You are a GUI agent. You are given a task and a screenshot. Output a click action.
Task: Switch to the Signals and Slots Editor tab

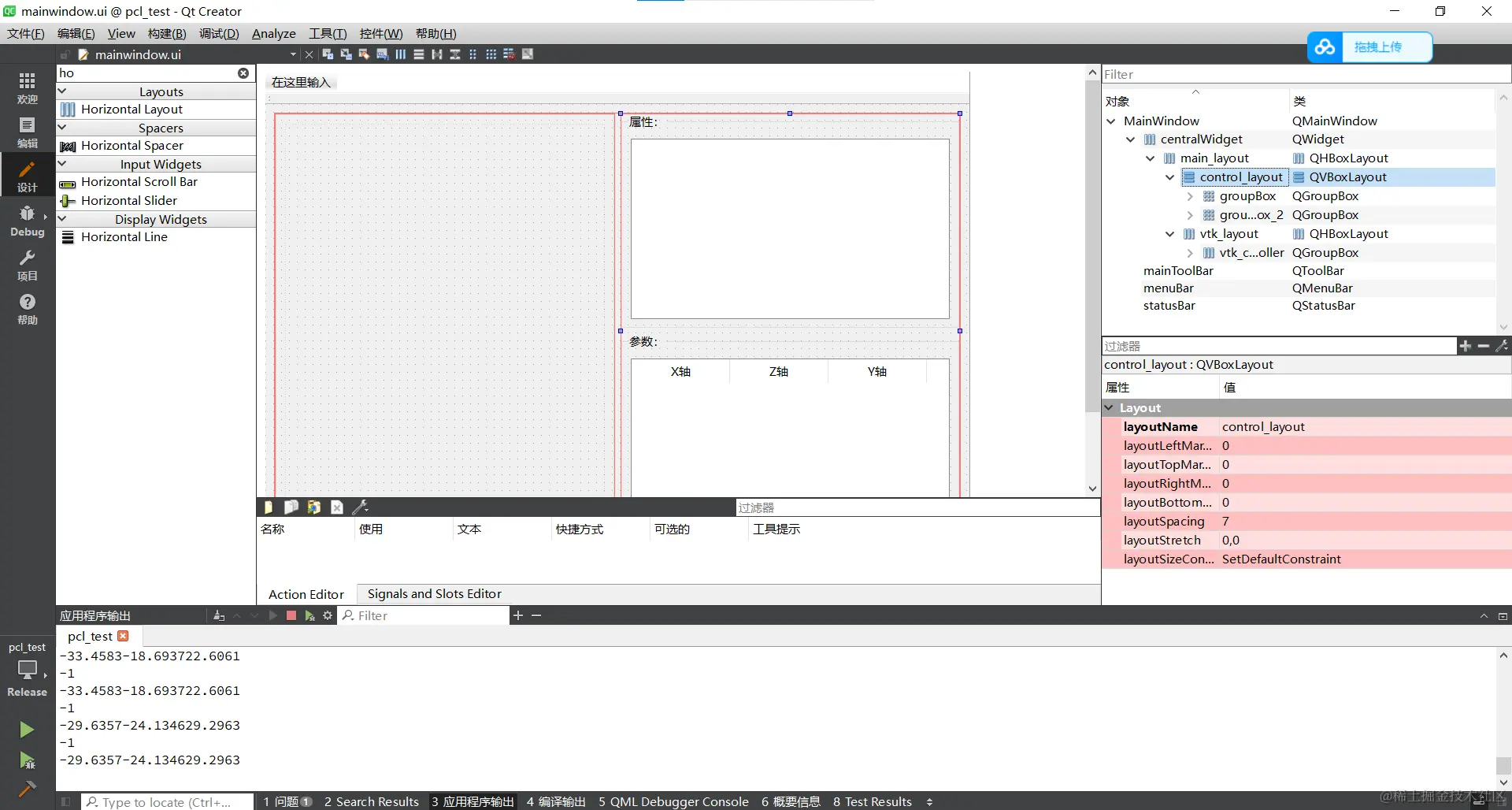[x=435, y=594]
